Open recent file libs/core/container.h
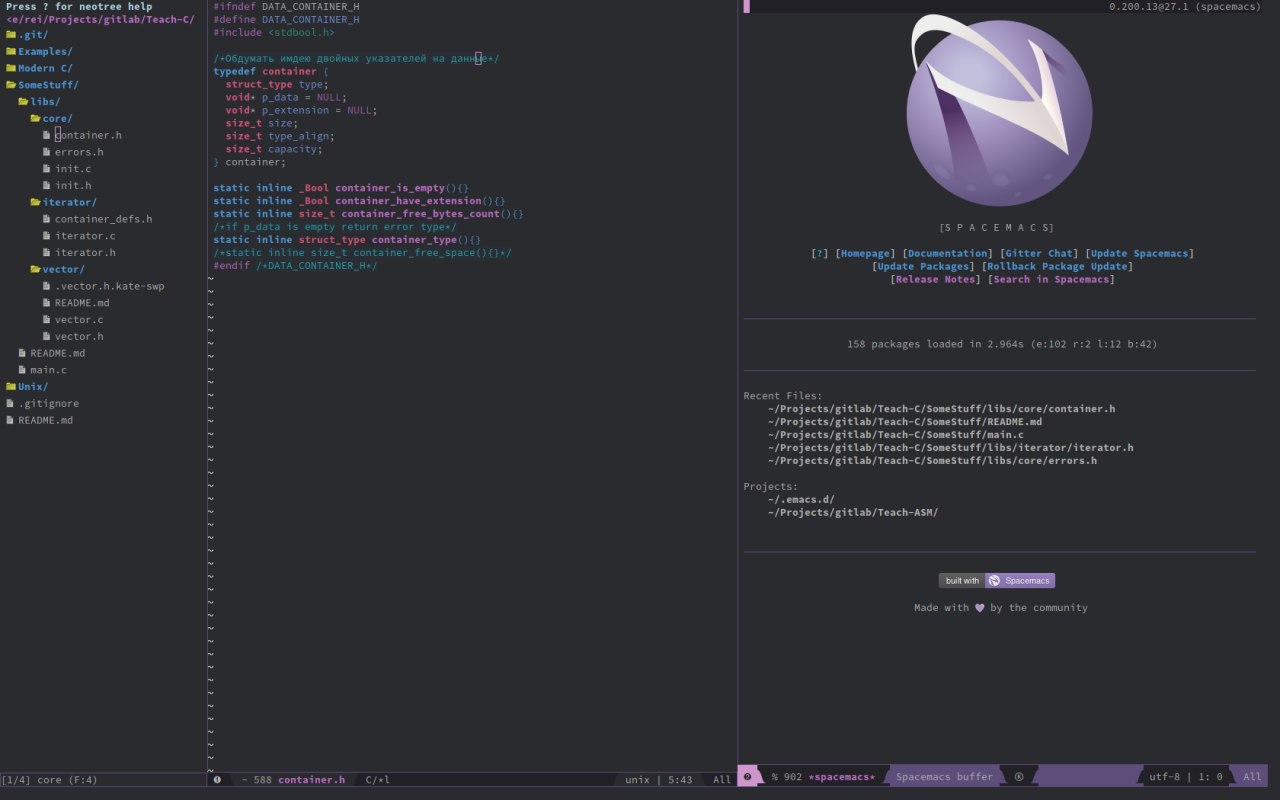The height and width of the screenshot is (800, 1280). [941, 409]
